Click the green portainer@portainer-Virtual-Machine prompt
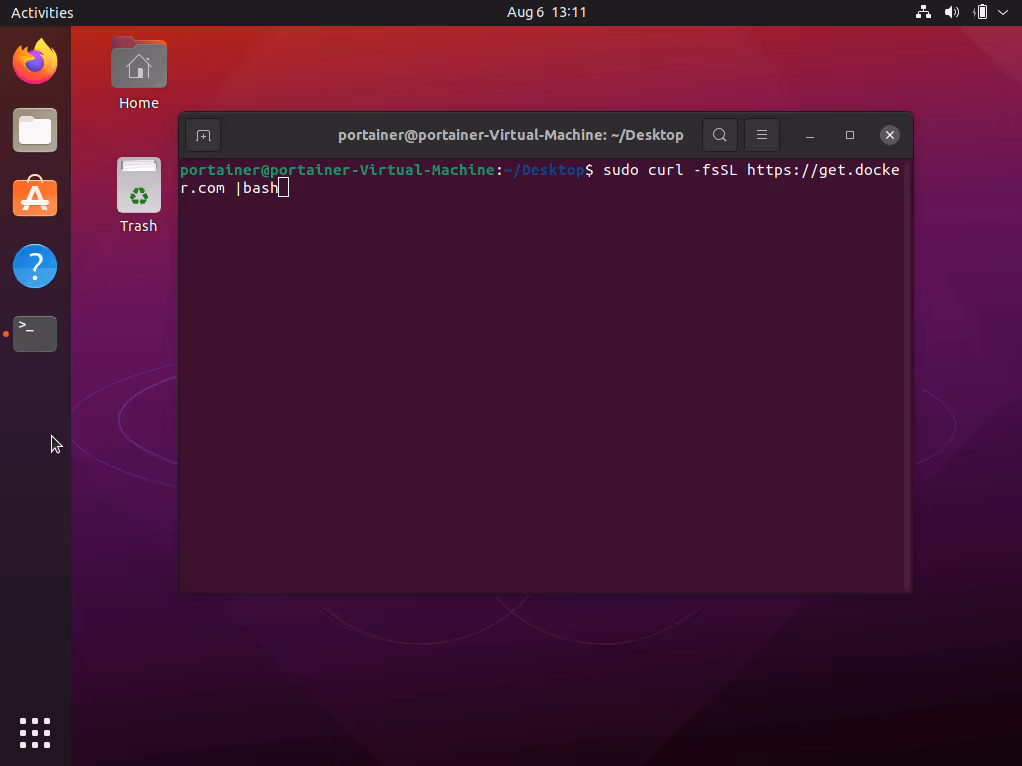This screenshot has height=766, width=1022. click(x=338, y=170)
